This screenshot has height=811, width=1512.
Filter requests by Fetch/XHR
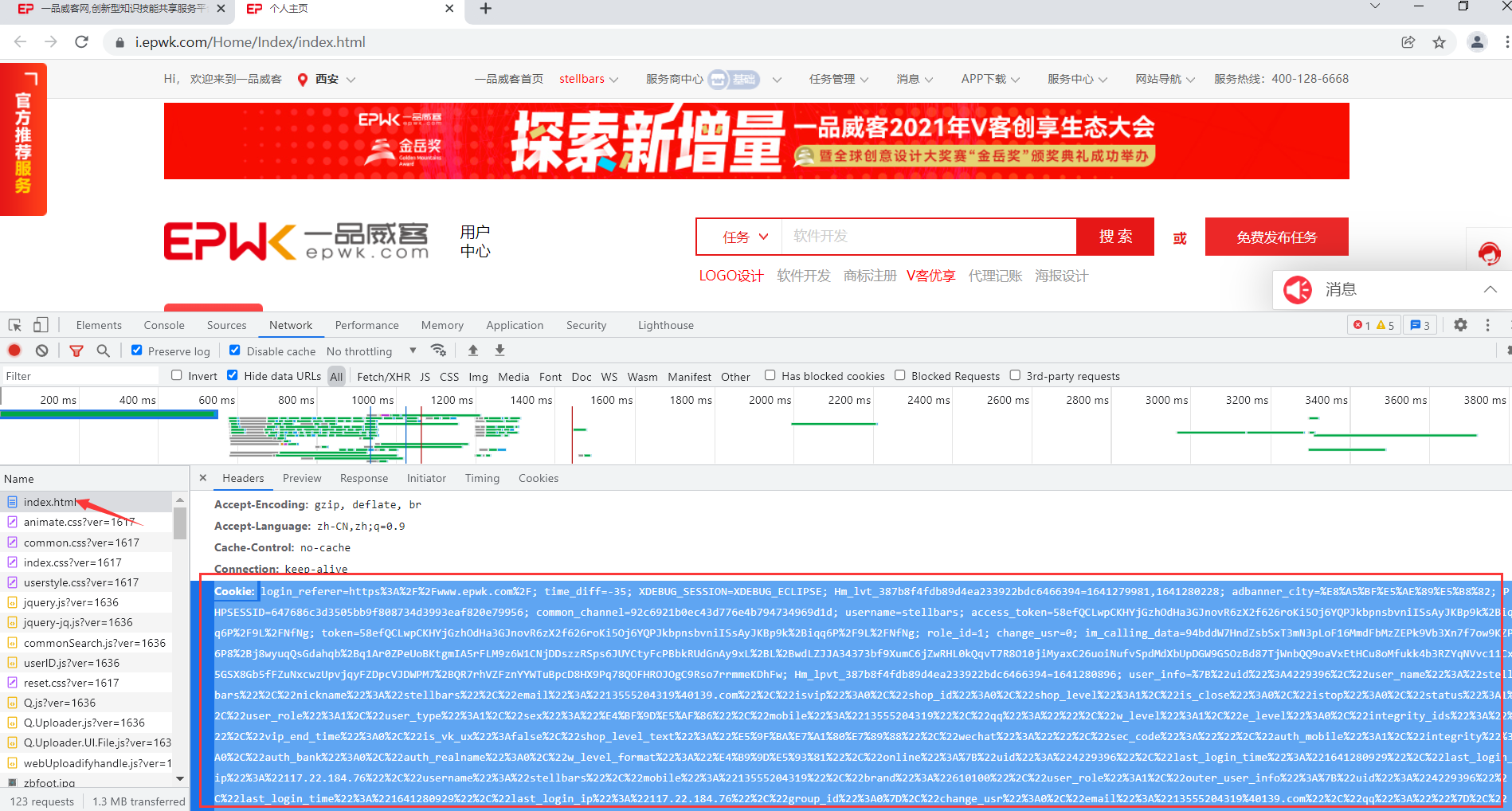coord(384,377)
